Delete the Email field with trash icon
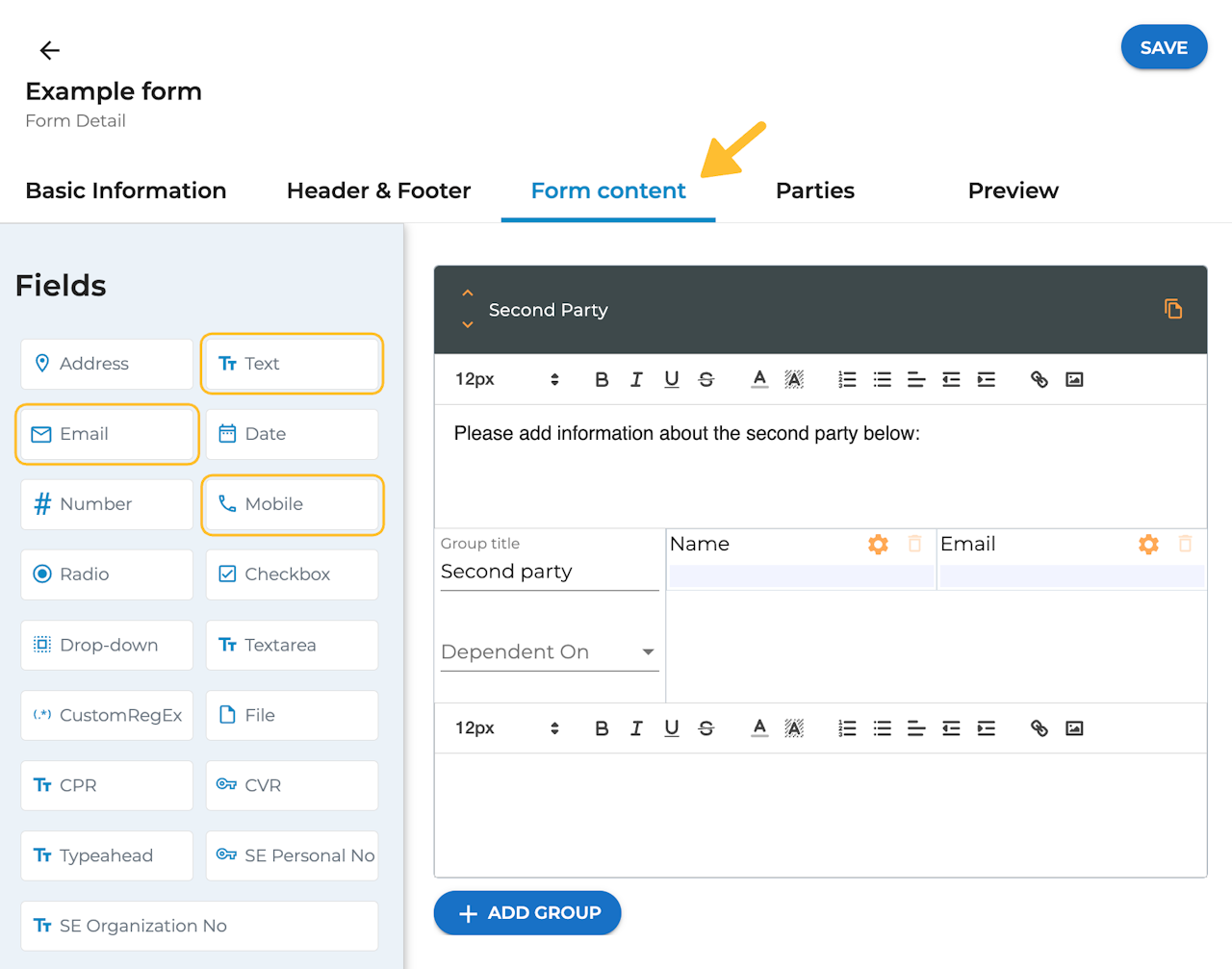This screenshot has width=1232, height=969. (x=1185, y=545)
